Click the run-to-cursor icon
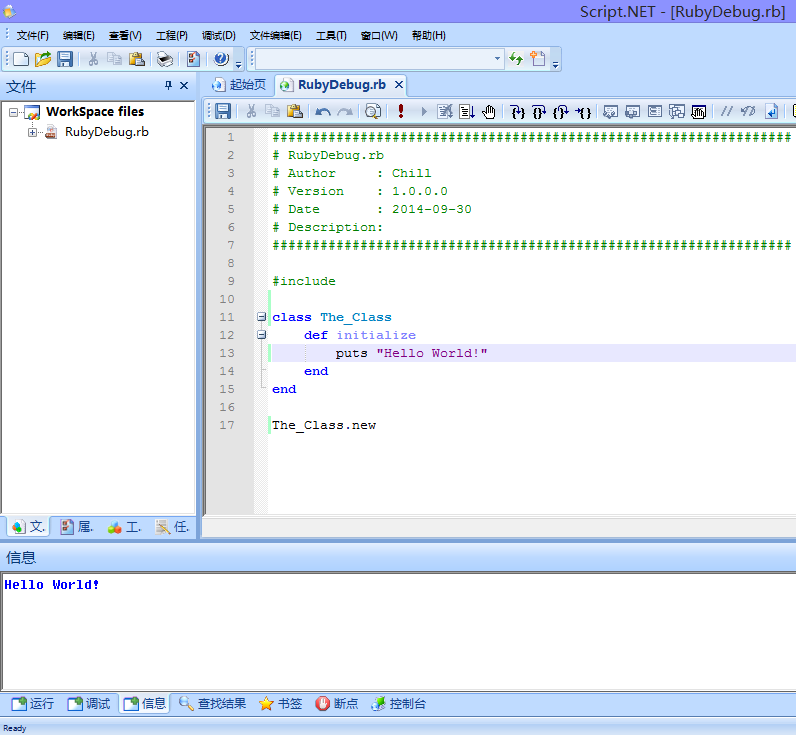The height and width of the screenshot is (735, 796). click(x=467, y=111)
